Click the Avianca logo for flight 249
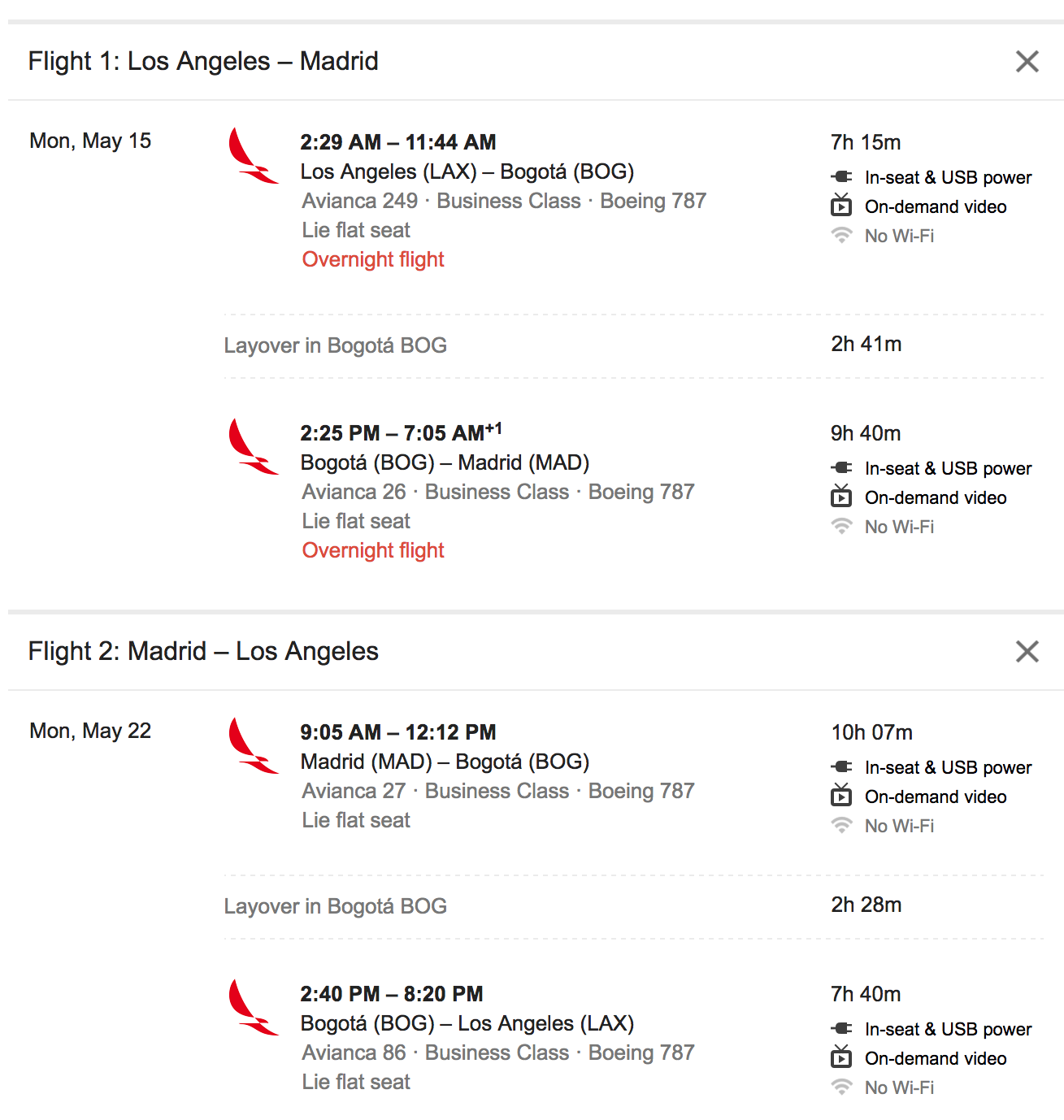Image resolution: width=1064 pixels, height=1120 pixels. [x=252, y=155]
